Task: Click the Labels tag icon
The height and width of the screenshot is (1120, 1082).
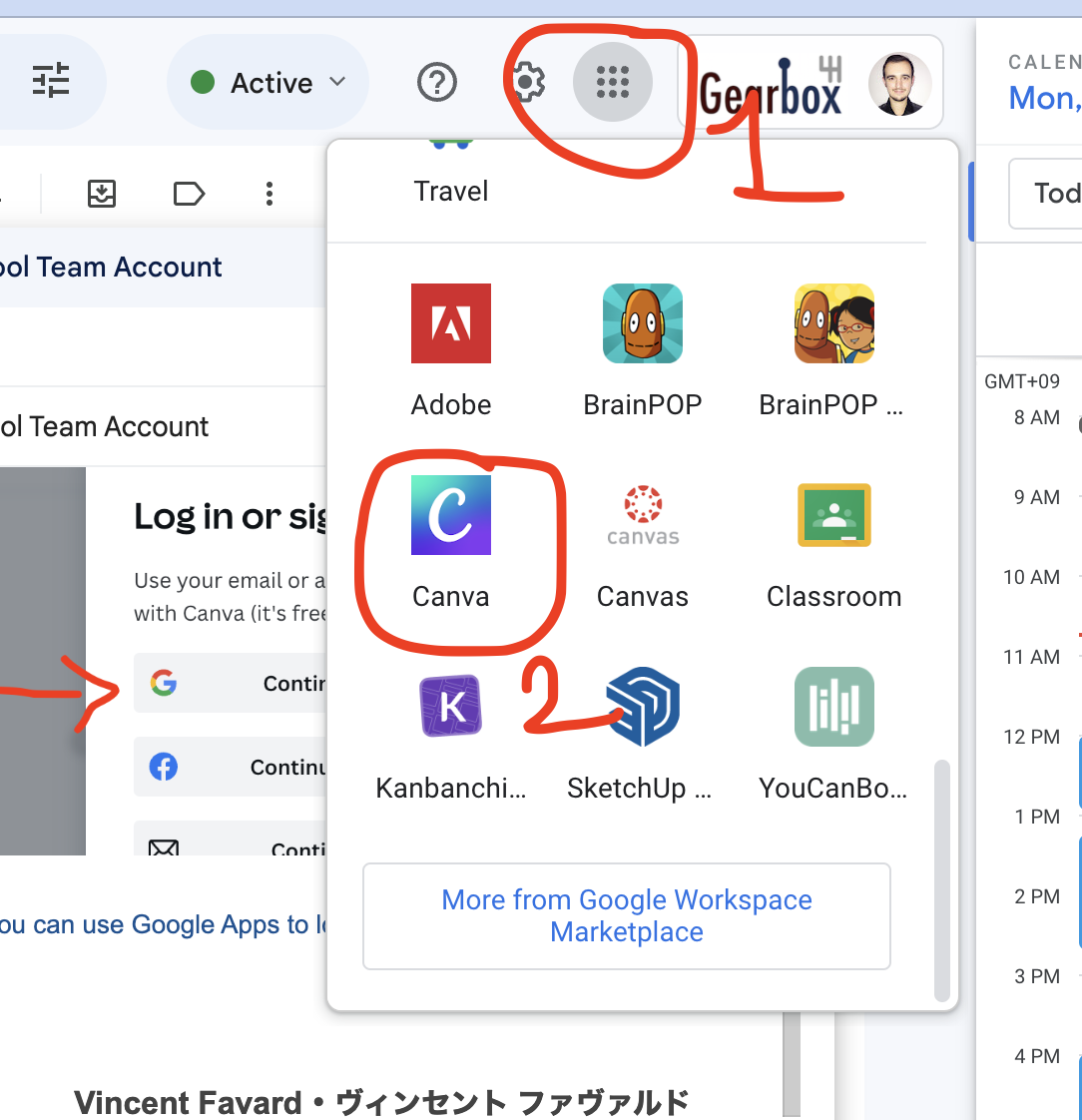Action: pyautogui.click(x=189, y=193)
